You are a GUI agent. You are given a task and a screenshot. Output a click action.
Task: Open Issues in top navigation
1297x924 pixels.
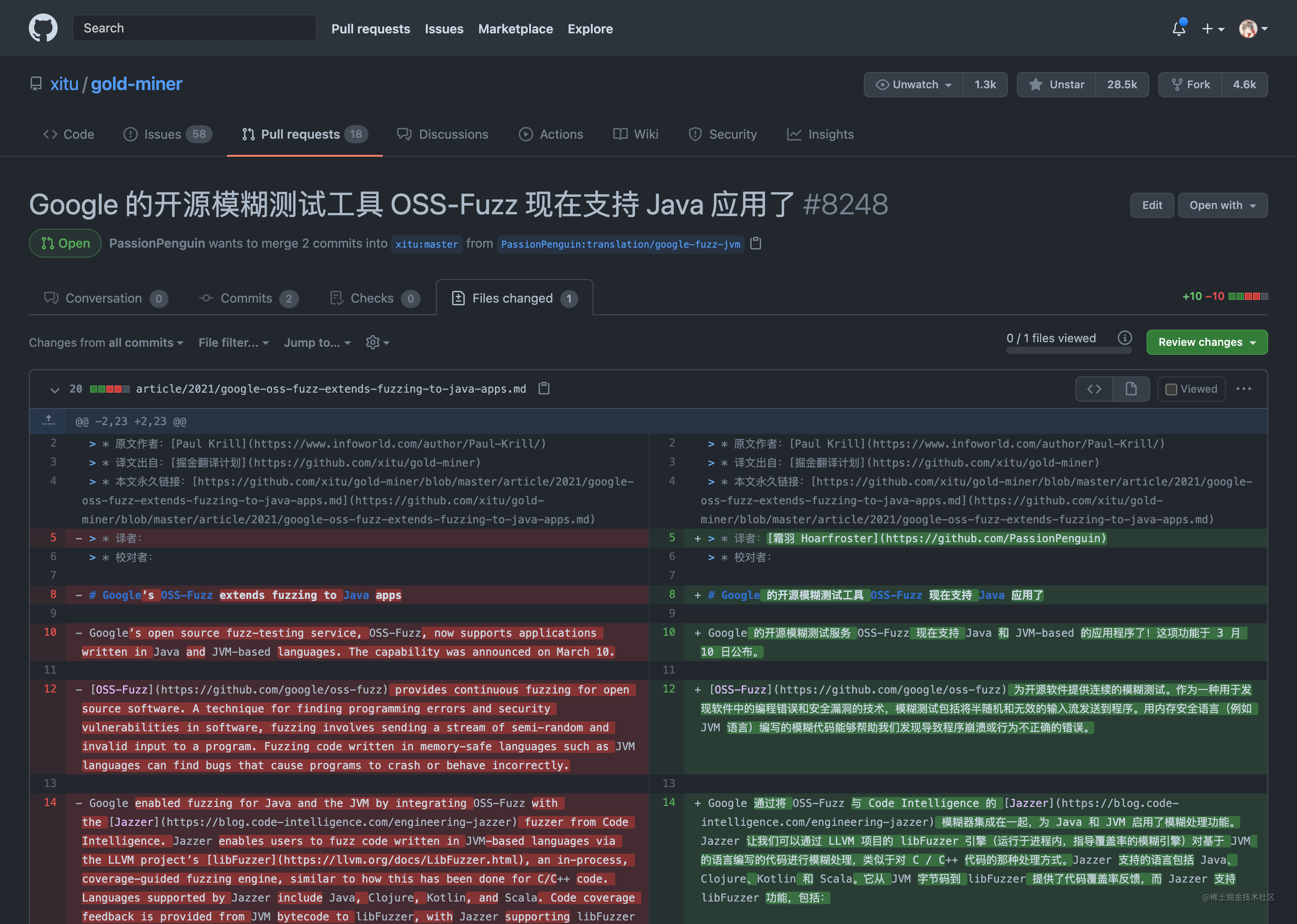pos(444,28)
